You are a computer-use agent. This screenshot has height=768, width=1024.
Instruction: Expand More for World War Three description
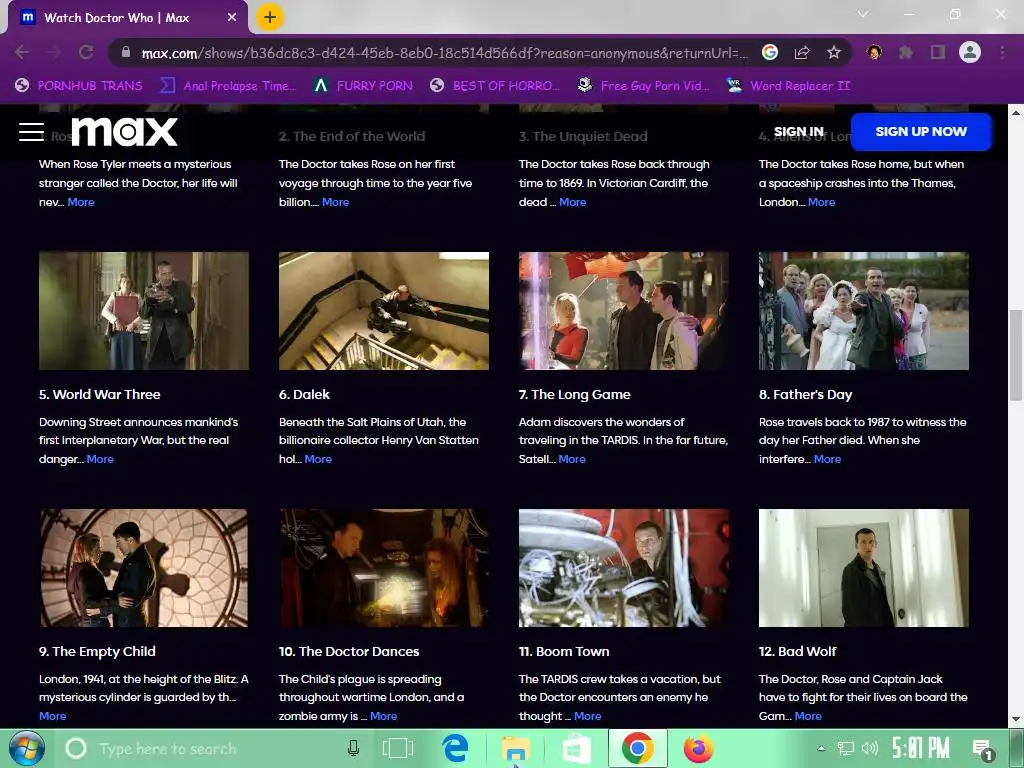100,459
